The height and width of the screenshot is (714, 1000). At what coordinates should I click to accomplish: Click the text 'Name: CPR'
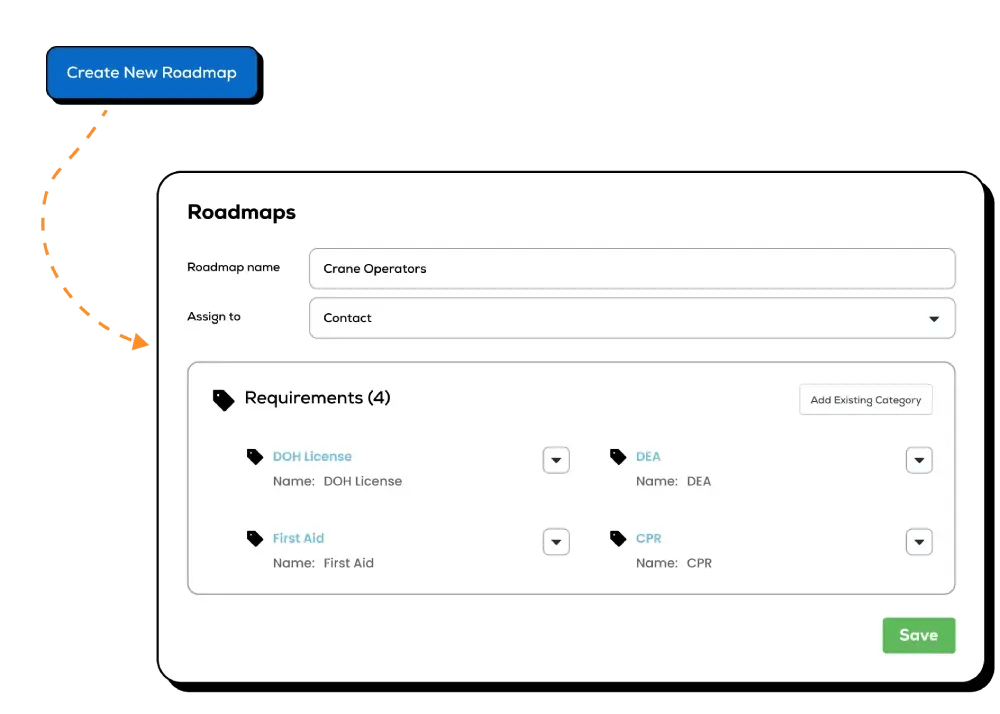(x=674, y=563)
